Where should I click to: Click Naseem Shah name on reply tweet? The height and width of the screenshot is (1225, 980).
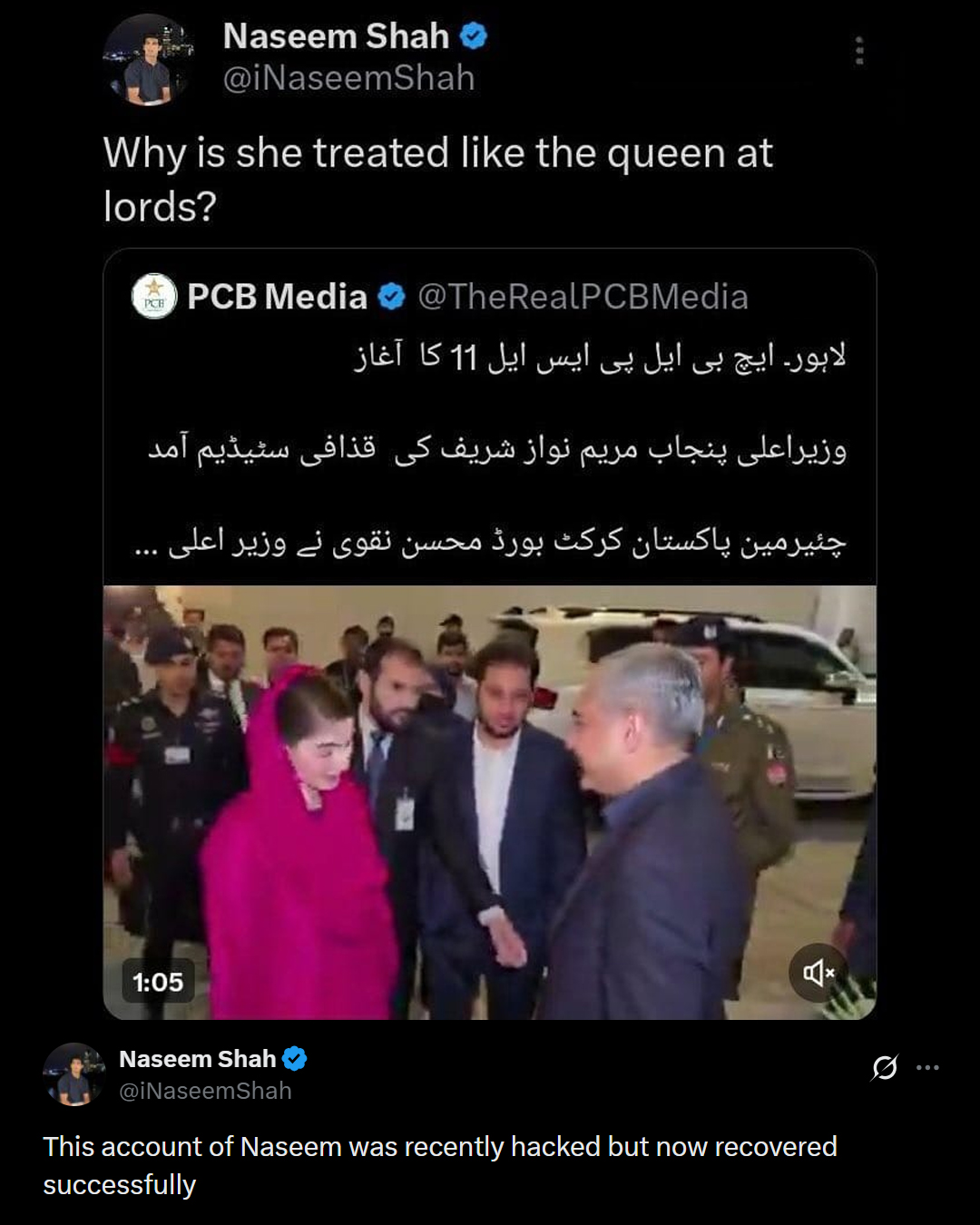tap(198, 1059)
